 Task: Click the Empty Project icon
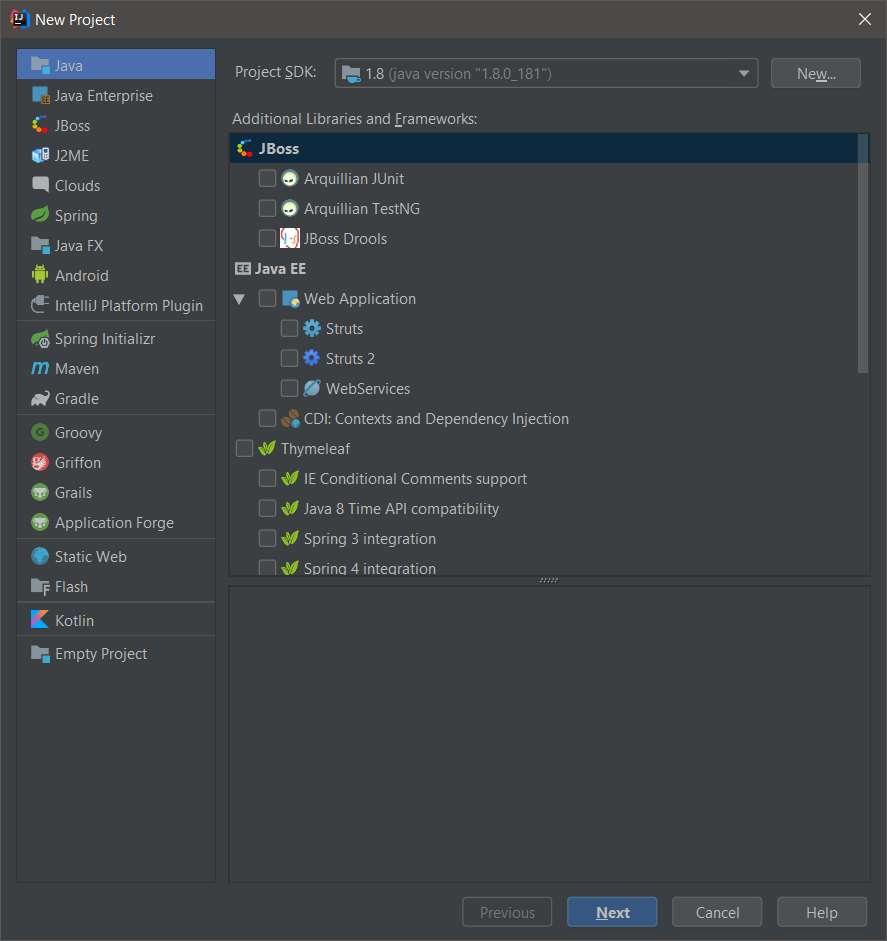pyautogui.click(x=40, y=653)
